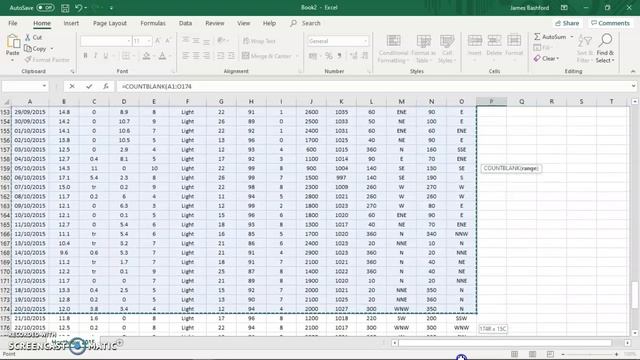Screen dimensions: 640x360
Task: Open the Help tab
Action: [x=269, y=23]
